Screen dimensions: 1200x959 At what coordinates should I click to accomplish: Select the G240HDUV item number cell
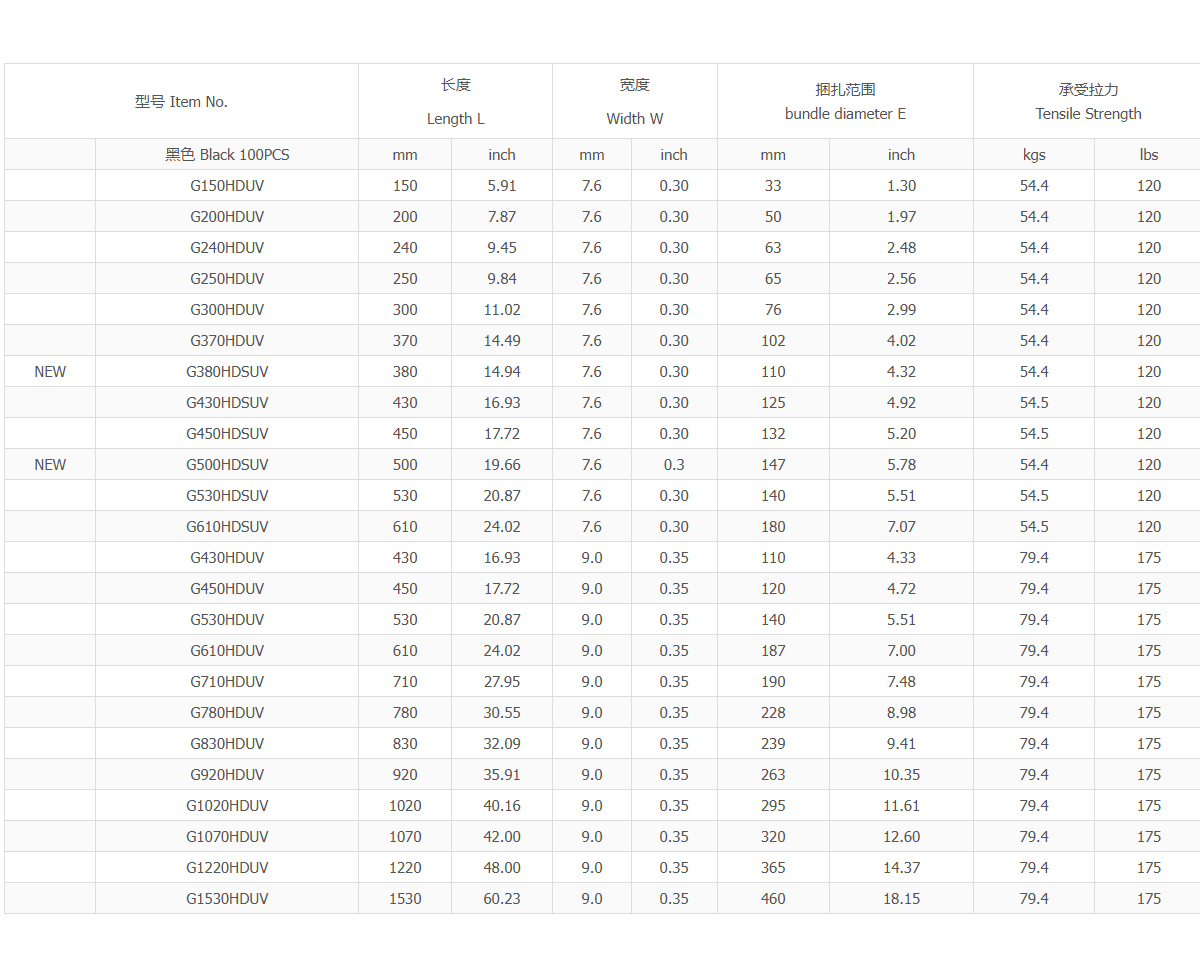click(227, 248)
